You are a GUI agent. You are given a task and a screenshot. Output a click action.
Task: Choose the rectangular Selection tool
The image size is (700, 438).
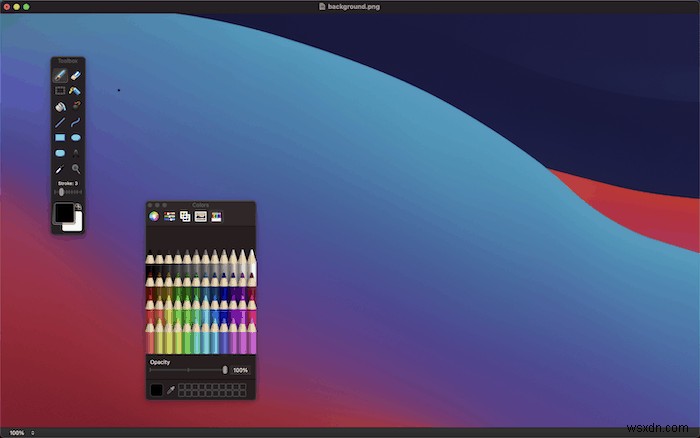(x=60, y=91)
